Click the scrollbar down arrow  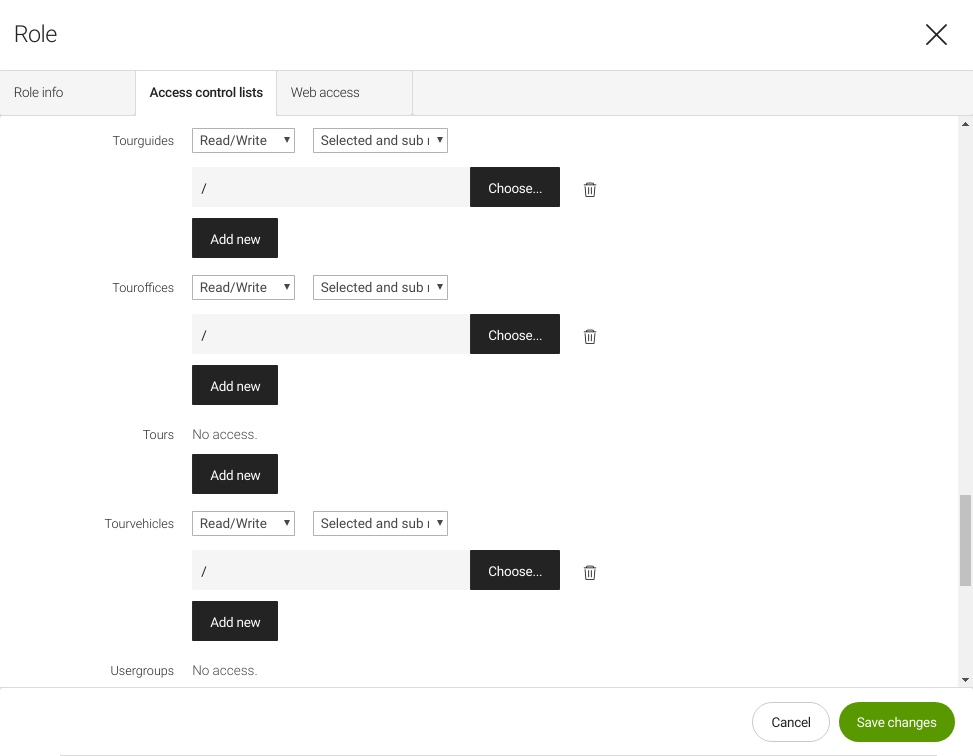(965, 680)
